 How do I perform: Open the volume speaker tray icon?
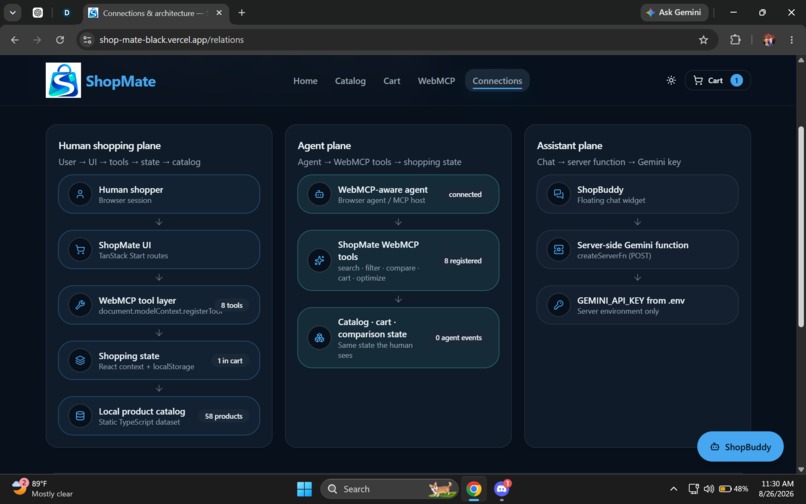pos(708,489)
